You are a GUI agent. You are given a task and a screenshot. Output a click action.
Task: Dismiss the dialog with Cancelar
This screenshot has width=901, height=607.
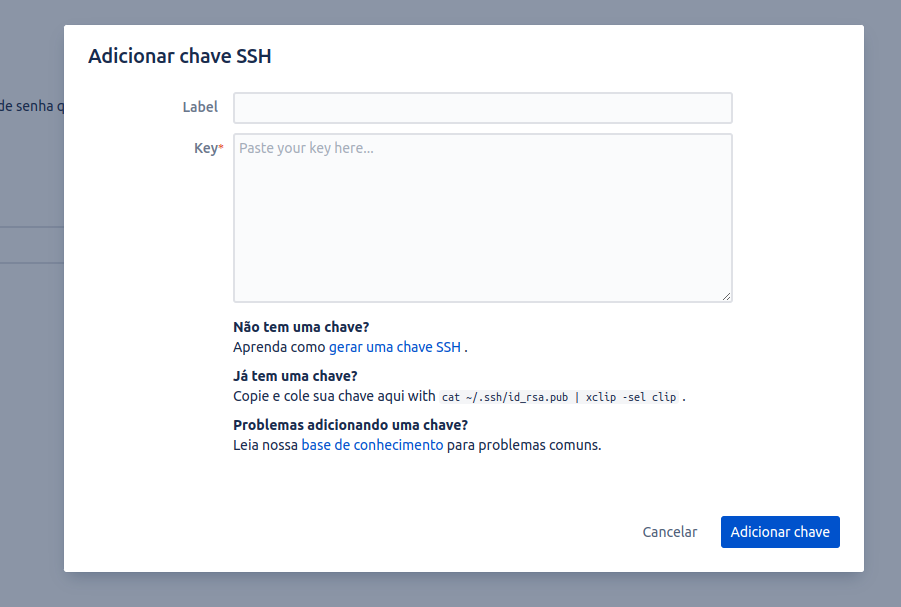(x=669, y=532)
